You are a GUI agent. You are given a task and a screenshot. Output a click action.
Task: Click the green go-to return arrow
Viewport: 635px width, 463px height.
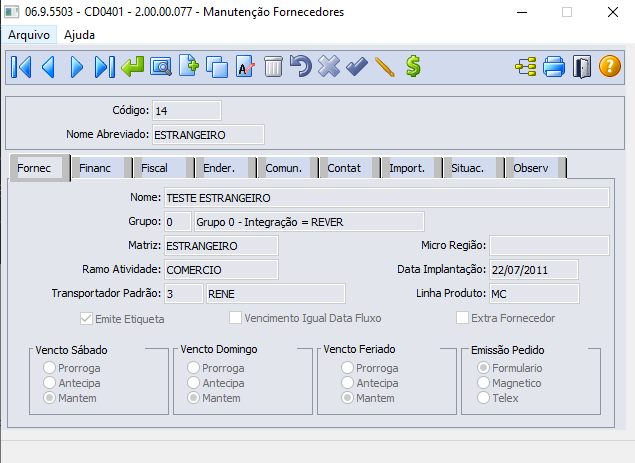132,67
